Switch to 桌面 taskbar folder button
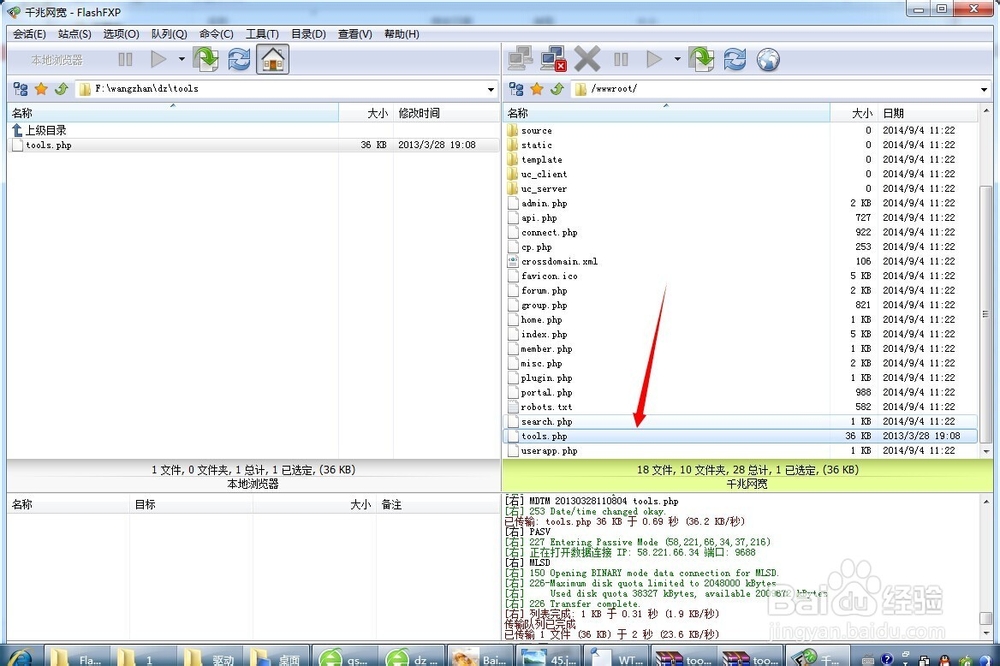Screen dimensions: 1000x666 click(x=278, y=659)
